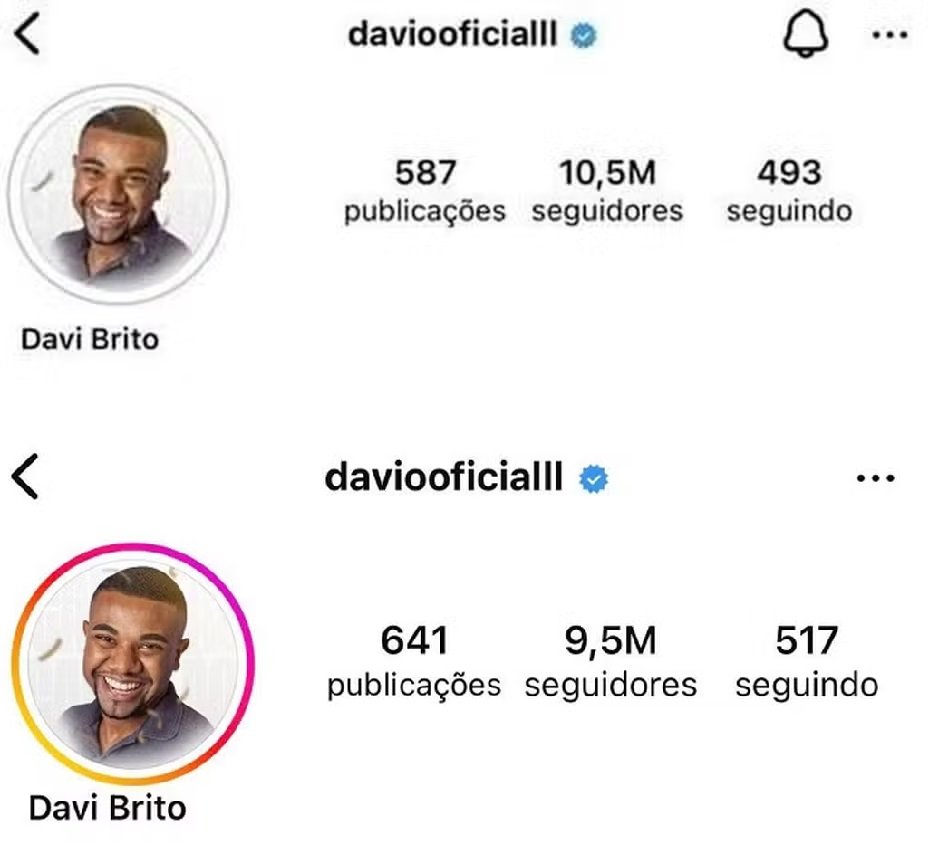Open the 641 publicações count

pyautogui.click(x=414, y=661)
